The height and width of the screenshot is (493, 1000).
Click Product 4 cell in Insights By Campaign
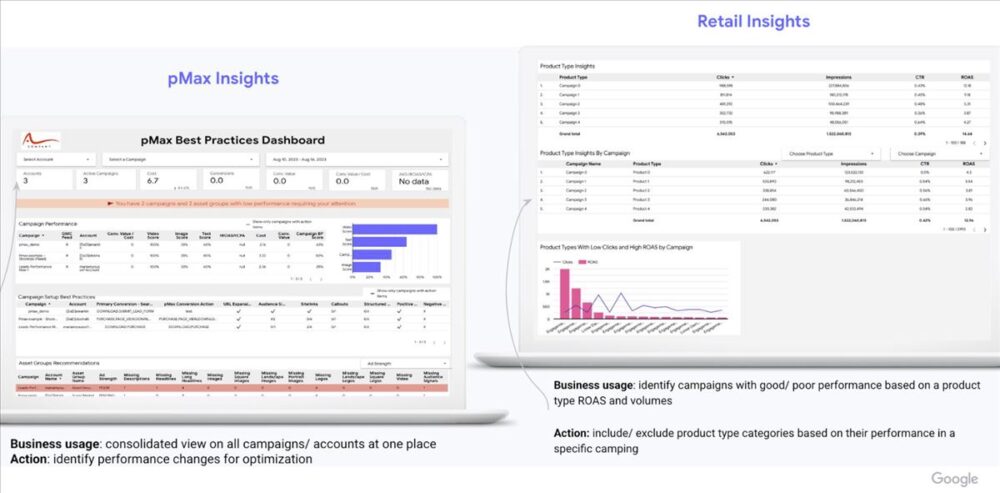(641, 208)
